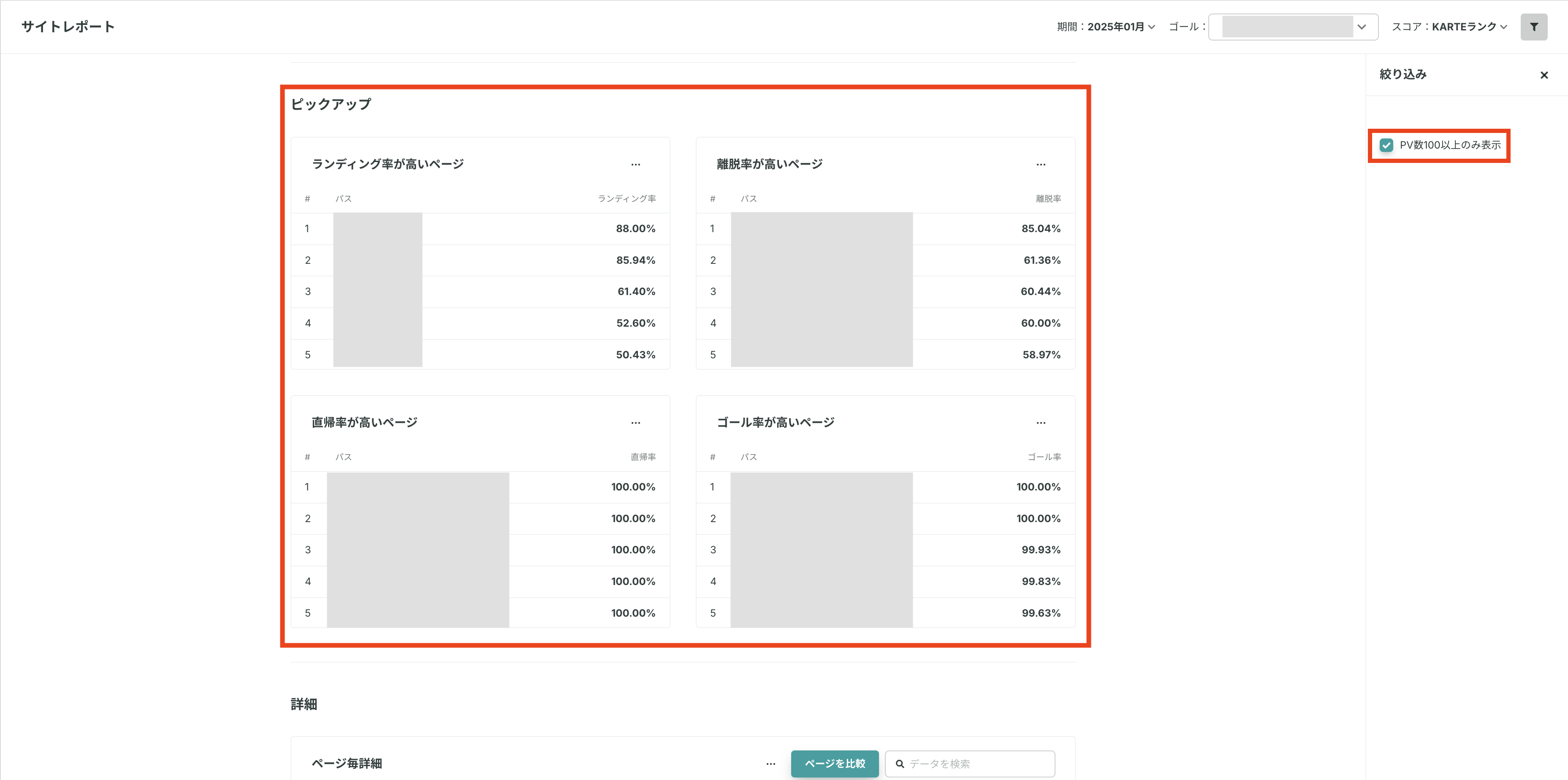The width and height of the screenshot is (1568, 780).
Task: Click the search magnifier icon in データを検索
Action: coord(900,764)
